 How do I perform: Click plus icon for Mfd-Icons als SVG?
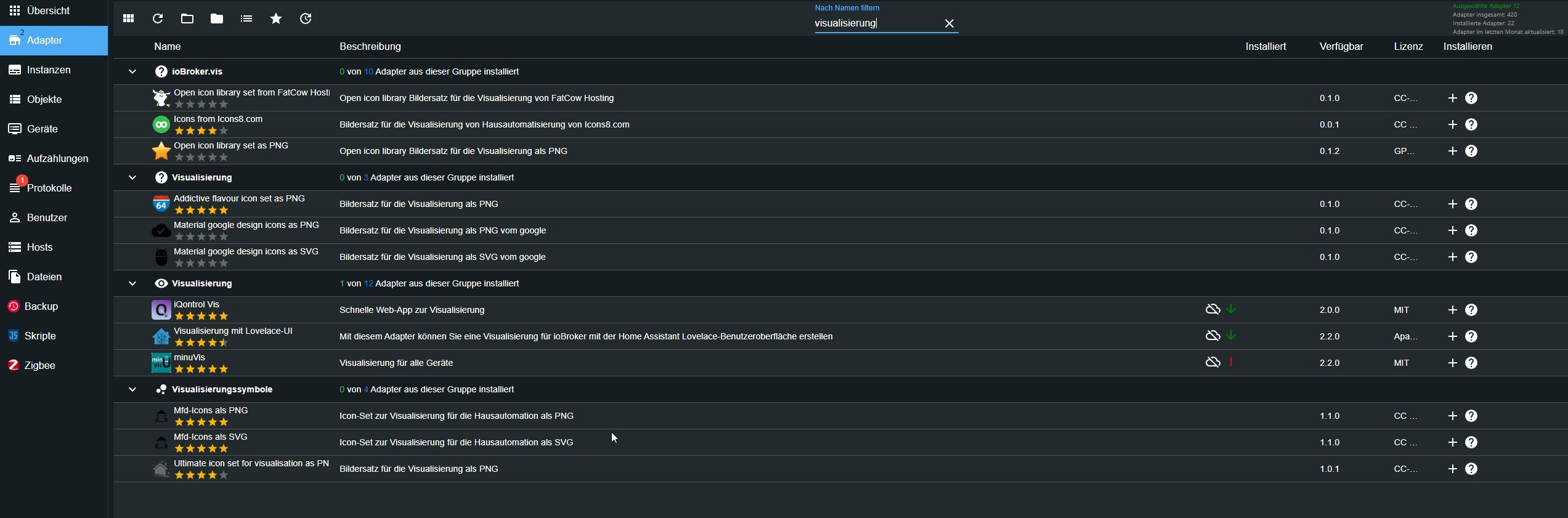coord(1452,442)
